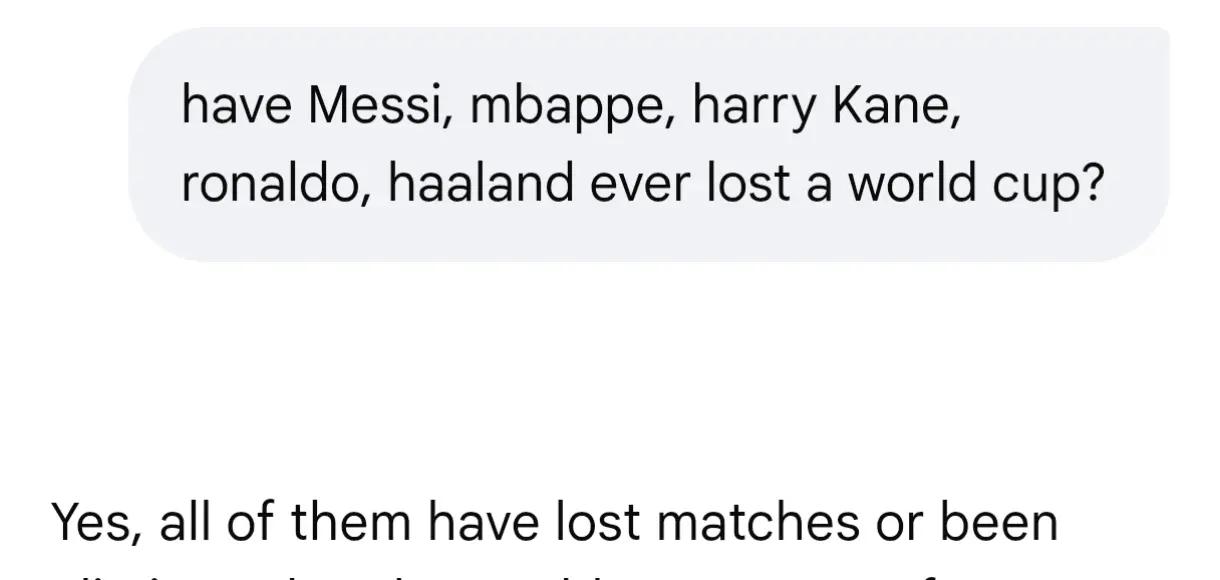1220x580 pixels.
Task: Click the word have starting the message
Action: pos(237,105)
